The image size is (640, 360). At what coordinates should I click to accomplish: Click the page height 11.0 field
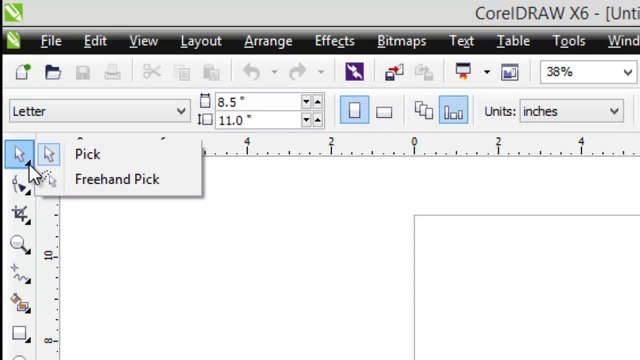[258, 120]
